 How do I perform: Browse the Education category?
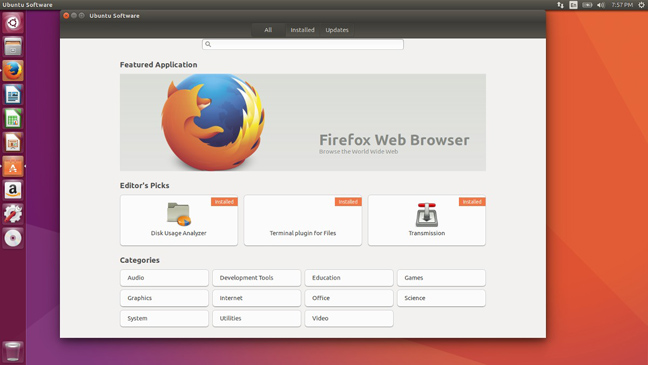click(x=349, y=278)
